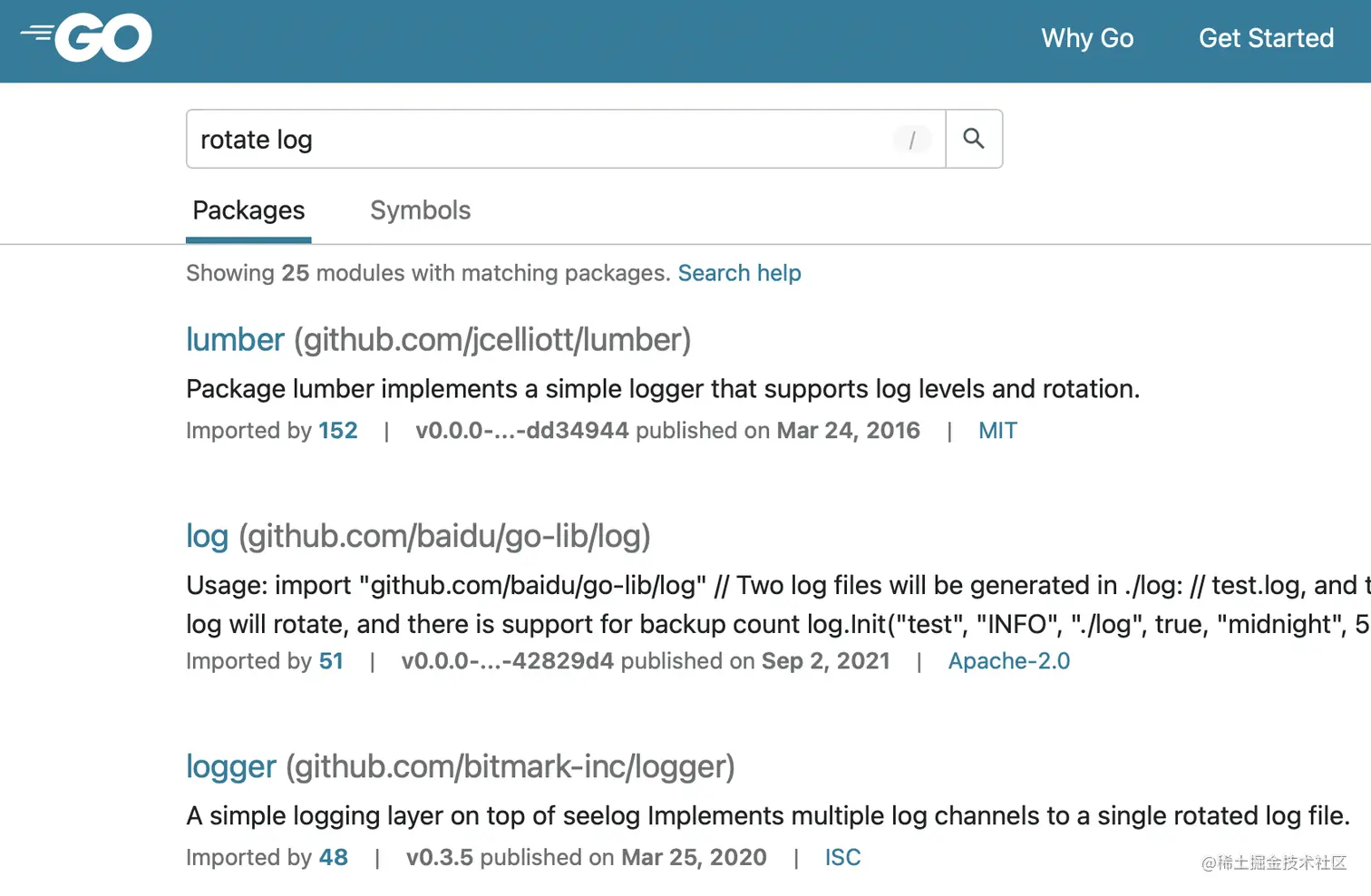The image size is (1371, 896).
Task: Open the baidu go-lib log package
Action: tap(207, 536)
